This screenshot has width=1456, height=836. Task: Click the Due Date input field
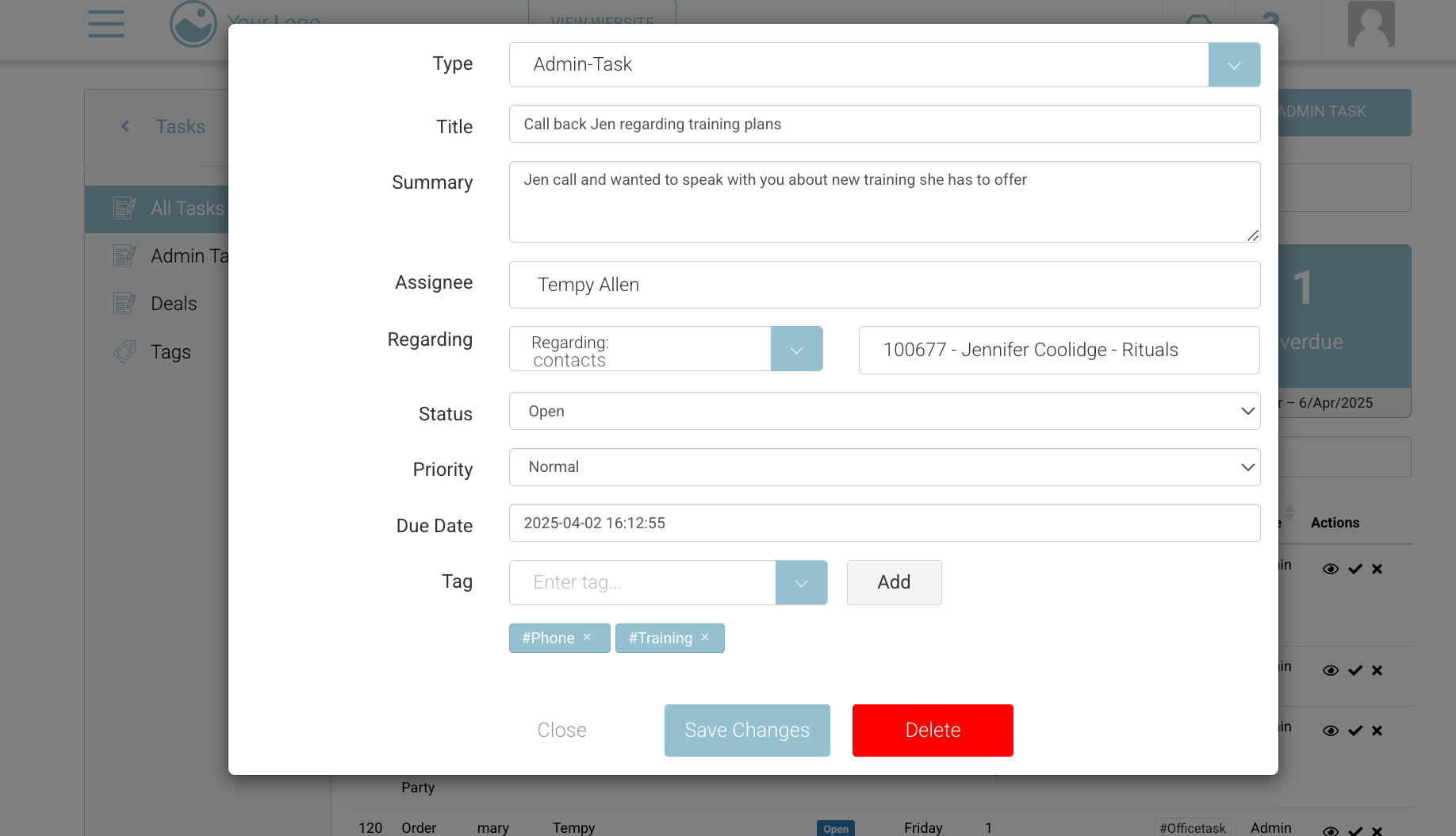pos(884,523)
